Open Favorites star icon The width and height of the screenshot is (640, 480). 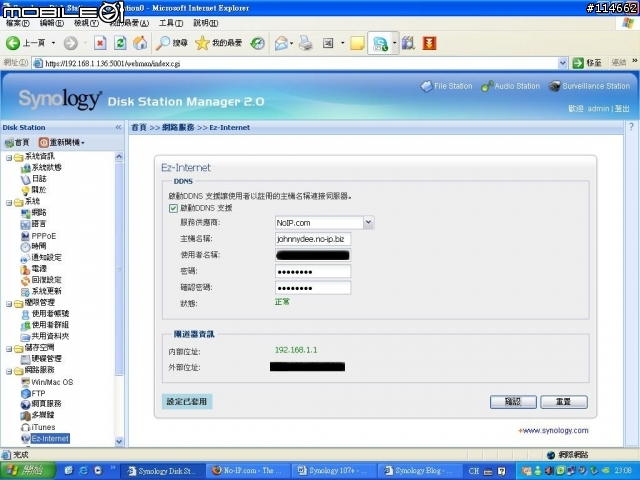click(x=202, y=43)
